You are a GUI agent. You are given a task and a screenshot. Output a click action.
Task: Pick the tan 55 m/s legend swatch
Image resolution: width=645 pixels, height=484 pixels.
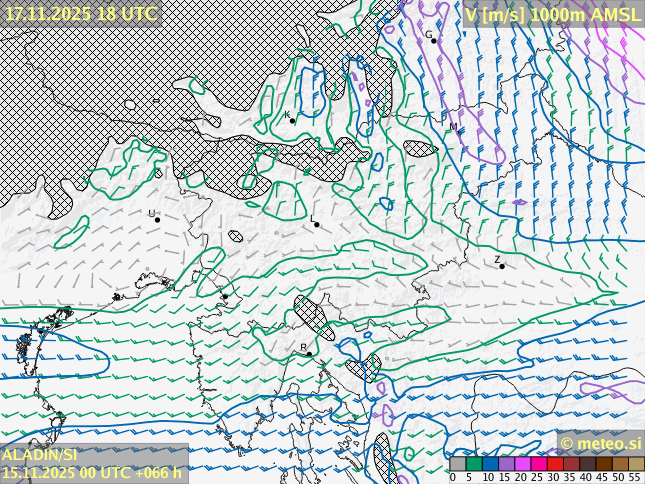pyautogui.click(x=636, y=463)
